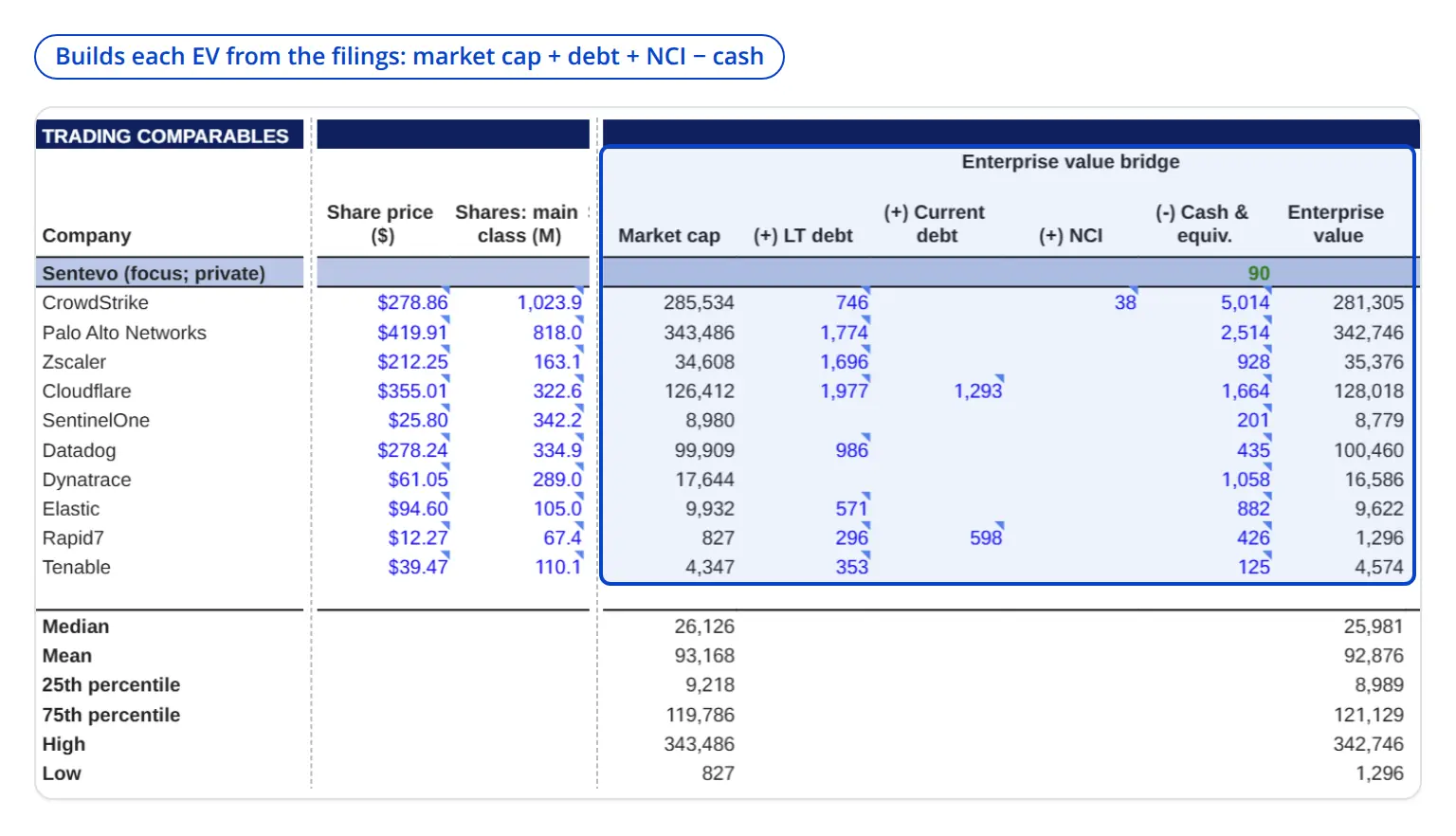Select the "25th percentile" row label
Viewport: 1456px width, 836px height.
click(111, 685)
